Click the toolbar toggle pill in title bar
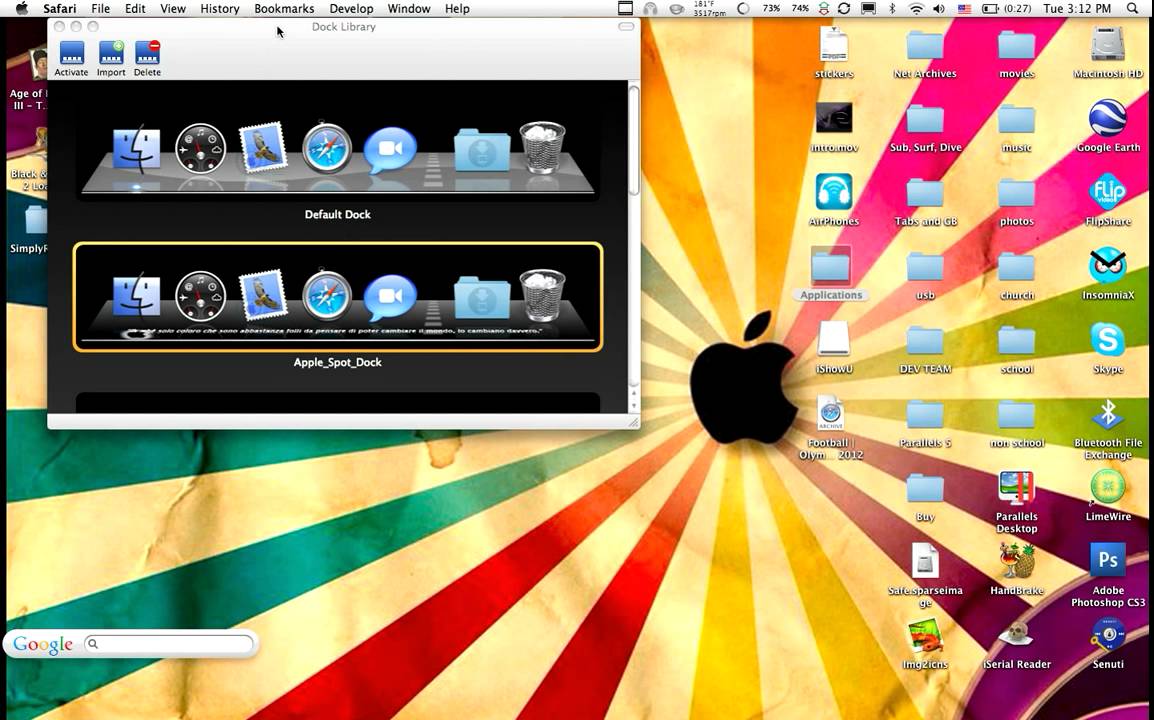Screen dimensions: 1154x720 pyautogui.click(x=626, y=27)
